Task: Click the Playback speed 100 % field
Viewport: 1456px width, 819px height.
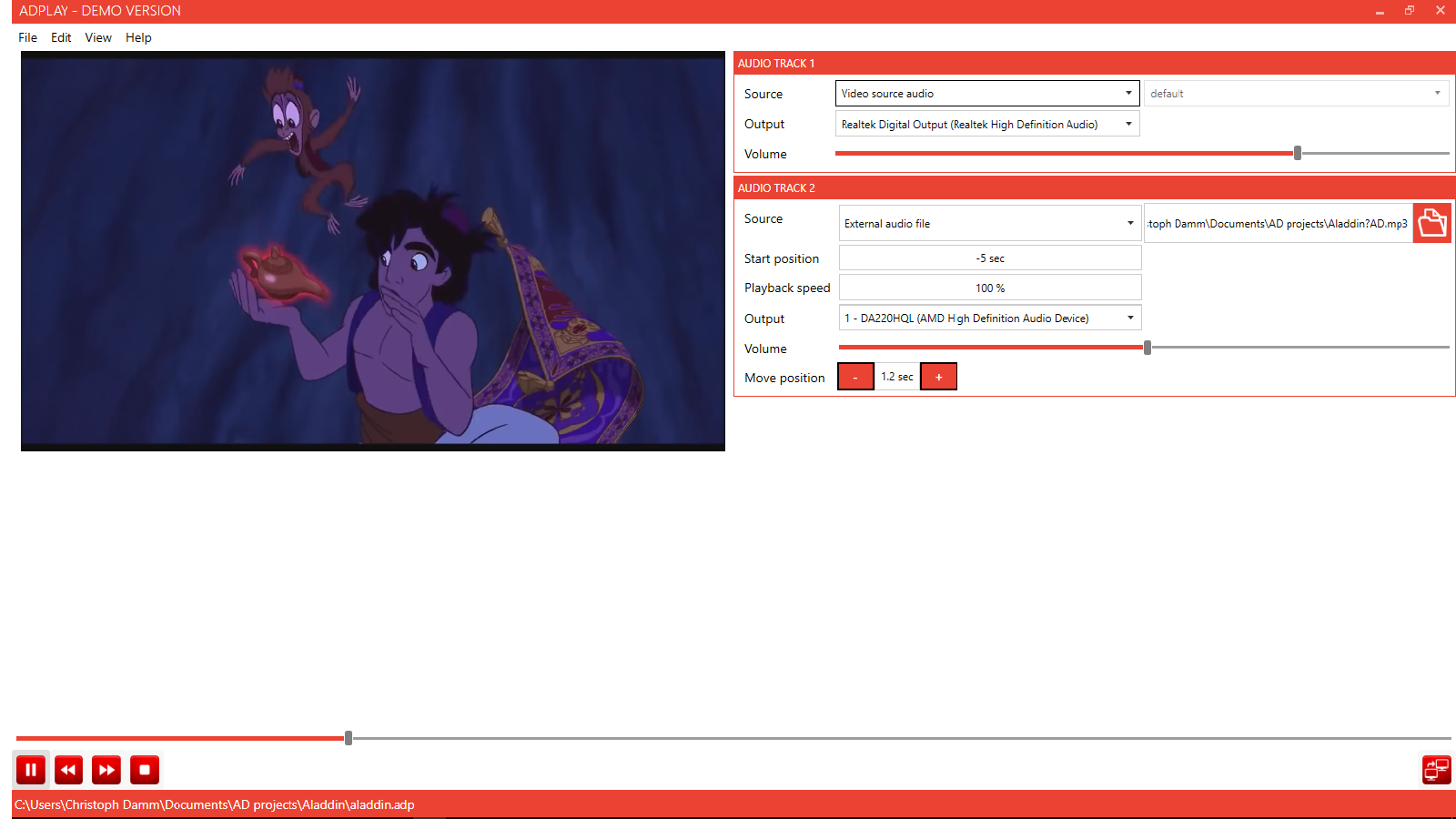Action: [990, 288]
